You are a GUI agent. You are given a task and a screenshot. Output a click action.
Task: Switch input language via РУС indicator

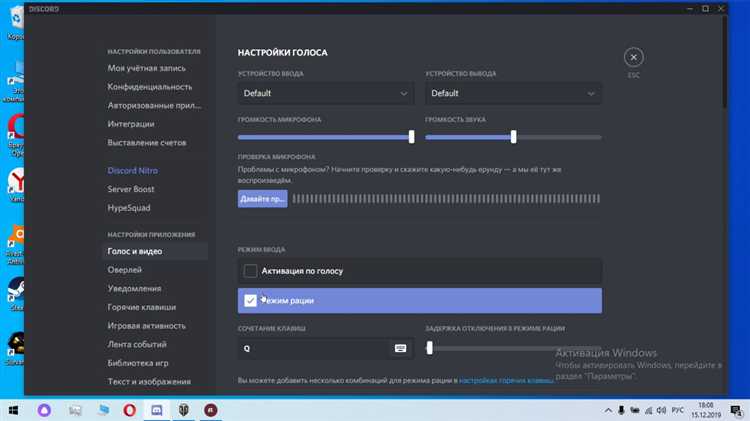tap(677, 410)
